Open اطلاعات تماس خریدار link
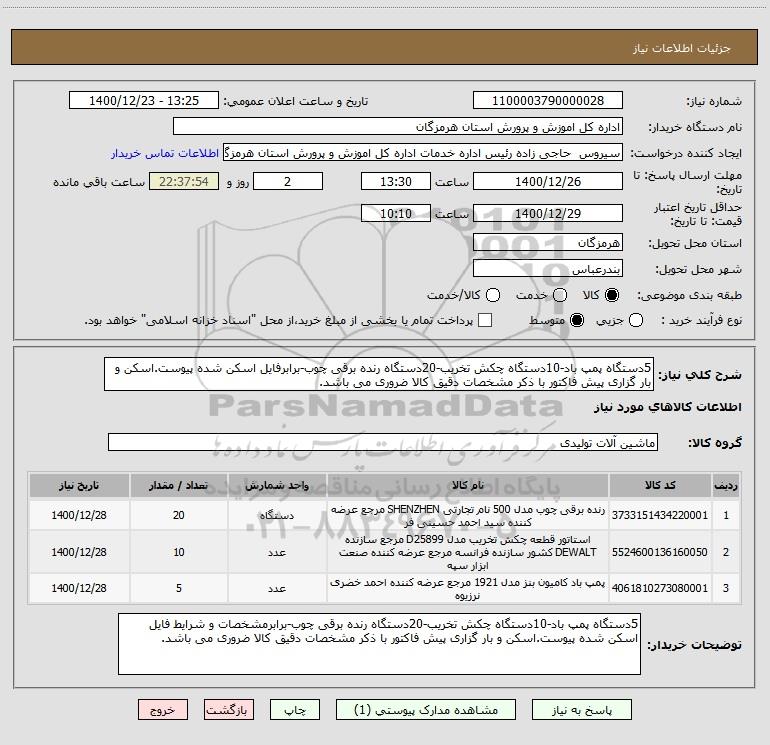The height and width of the screenshot is (745, 770). [x=165, y=153]
